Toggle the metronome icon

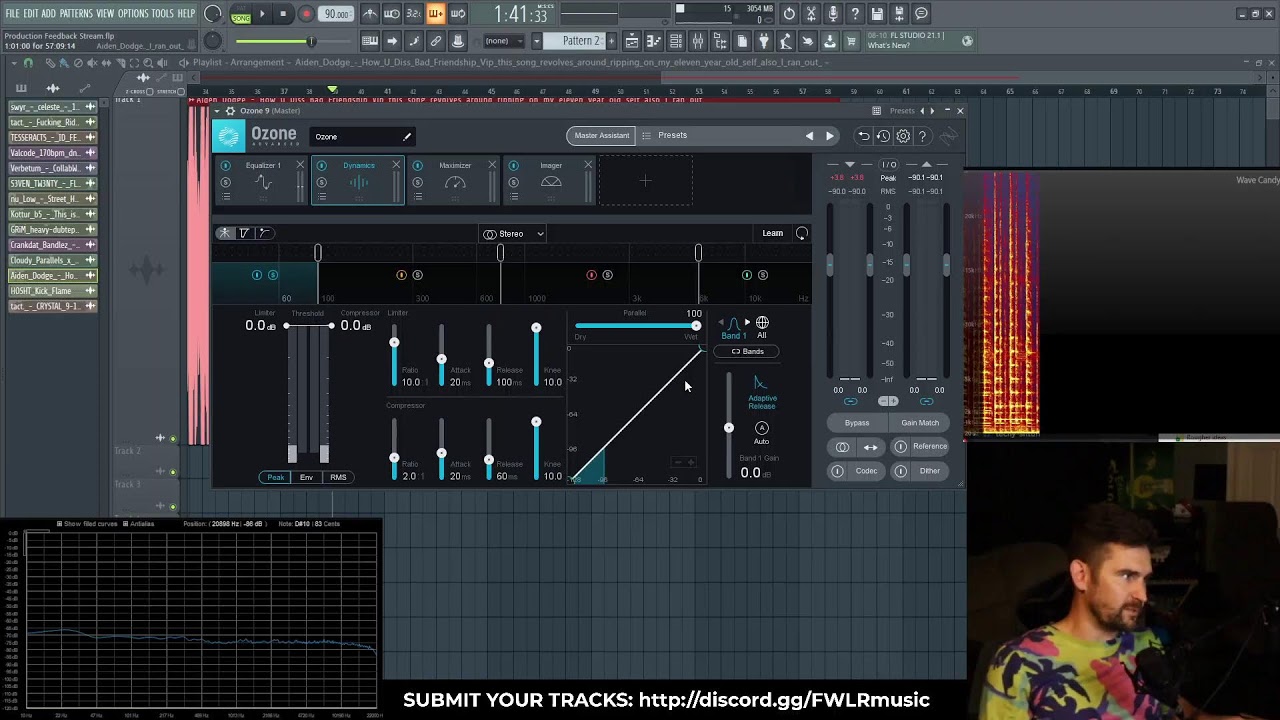coord(370,14)
